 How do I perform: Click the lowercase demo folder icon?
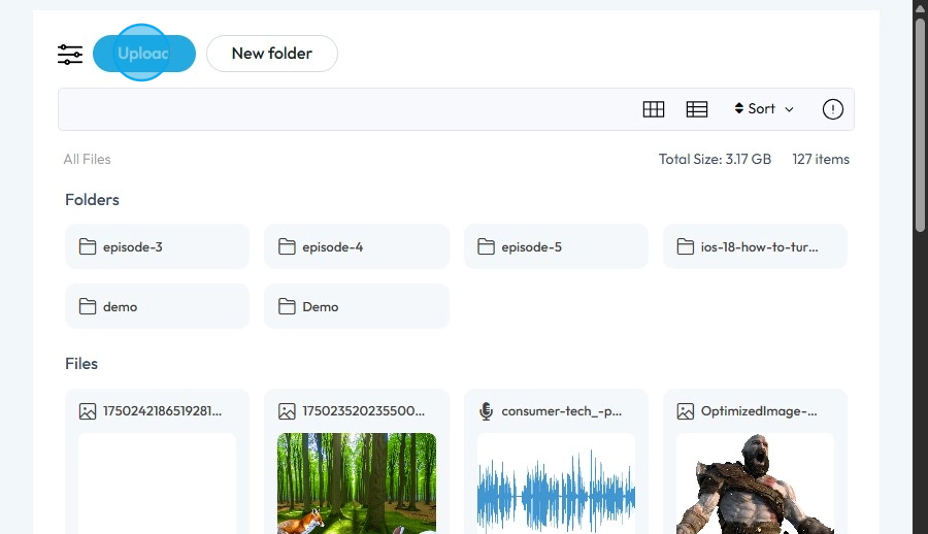(x=87, y=307)
